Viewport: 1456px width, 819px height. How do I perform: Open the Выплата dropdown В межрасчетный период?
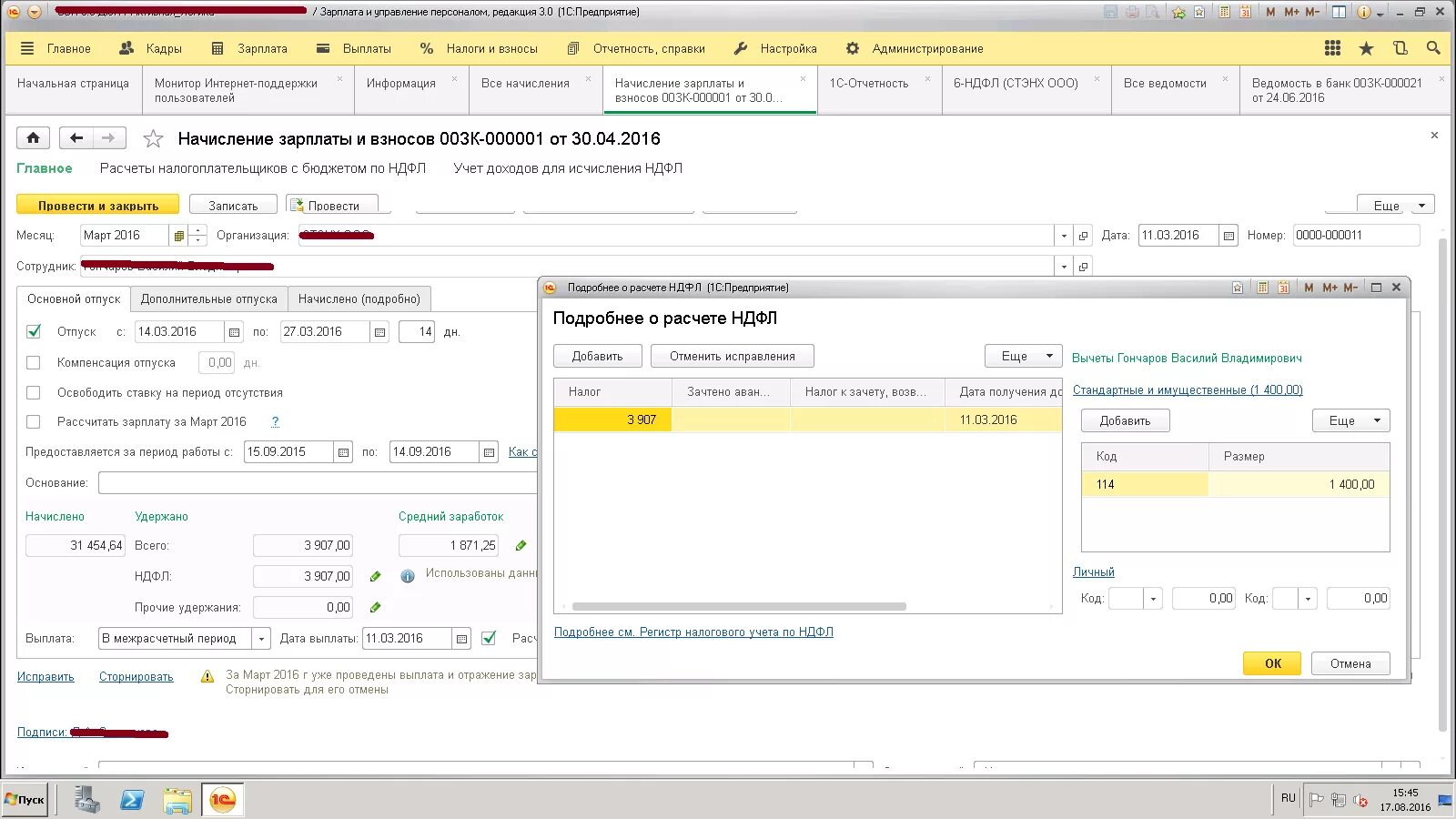[x=261, y=639]
